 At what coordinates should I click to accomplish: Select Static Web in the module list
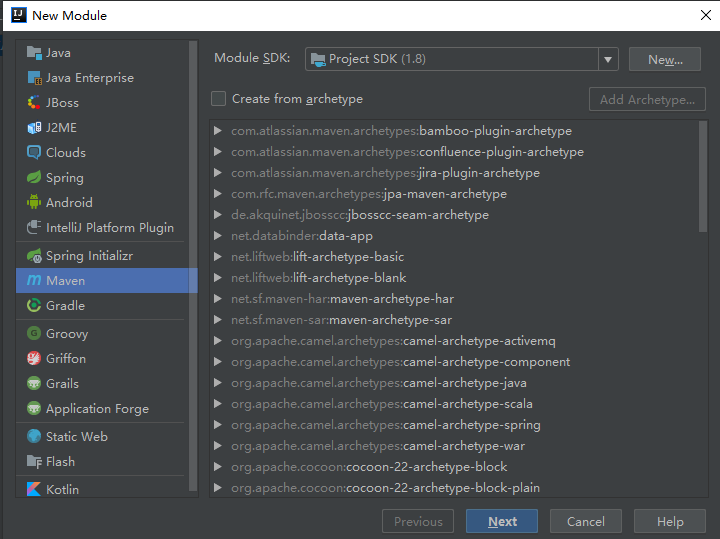(x=76, y=437)
